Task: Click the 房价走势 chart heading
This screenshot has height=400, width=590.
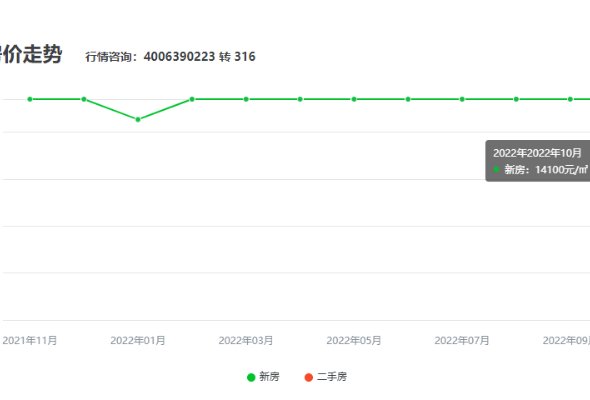Action: point(31,54)
